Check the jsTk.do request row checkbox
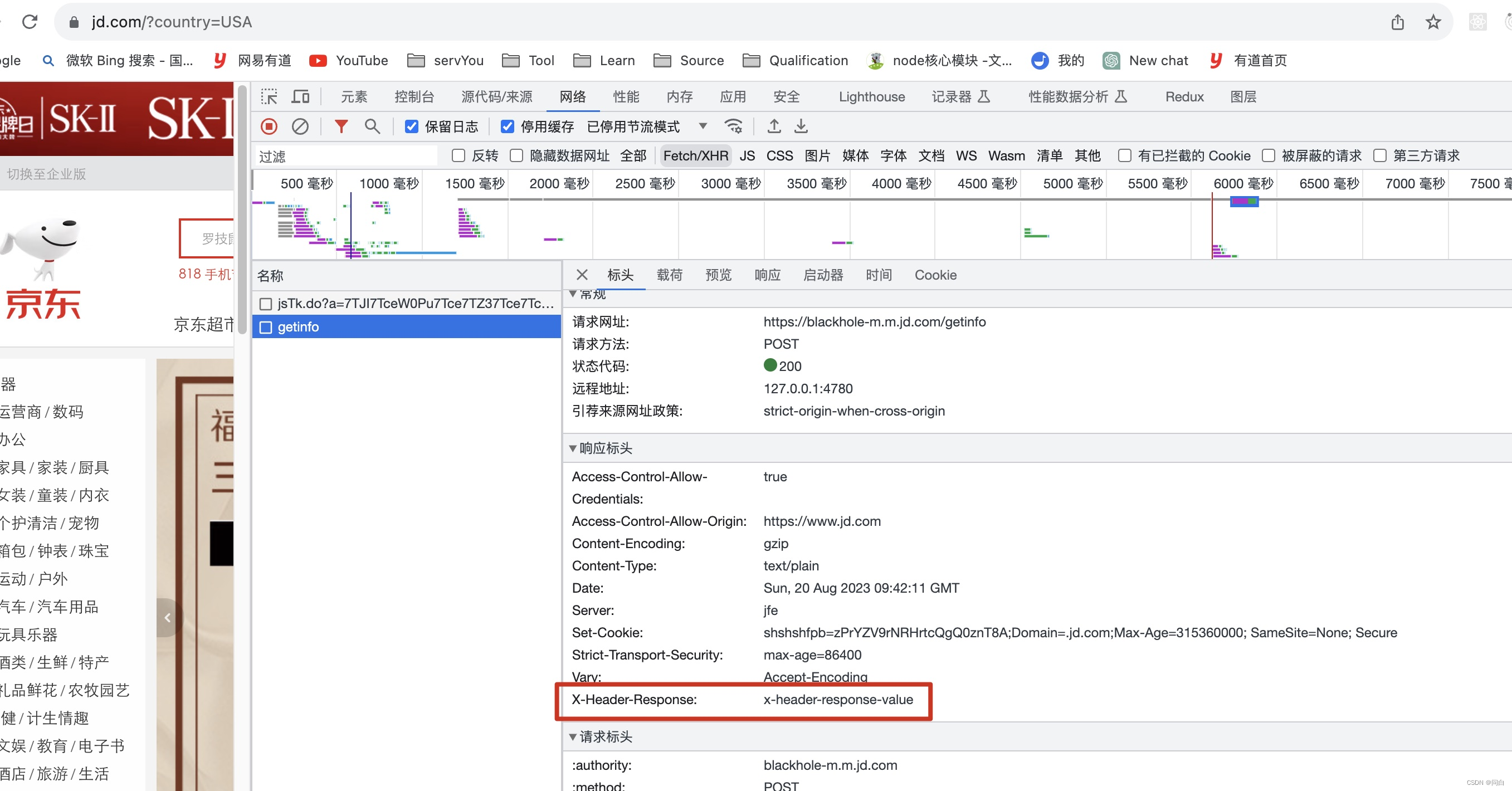 point(266,304)
